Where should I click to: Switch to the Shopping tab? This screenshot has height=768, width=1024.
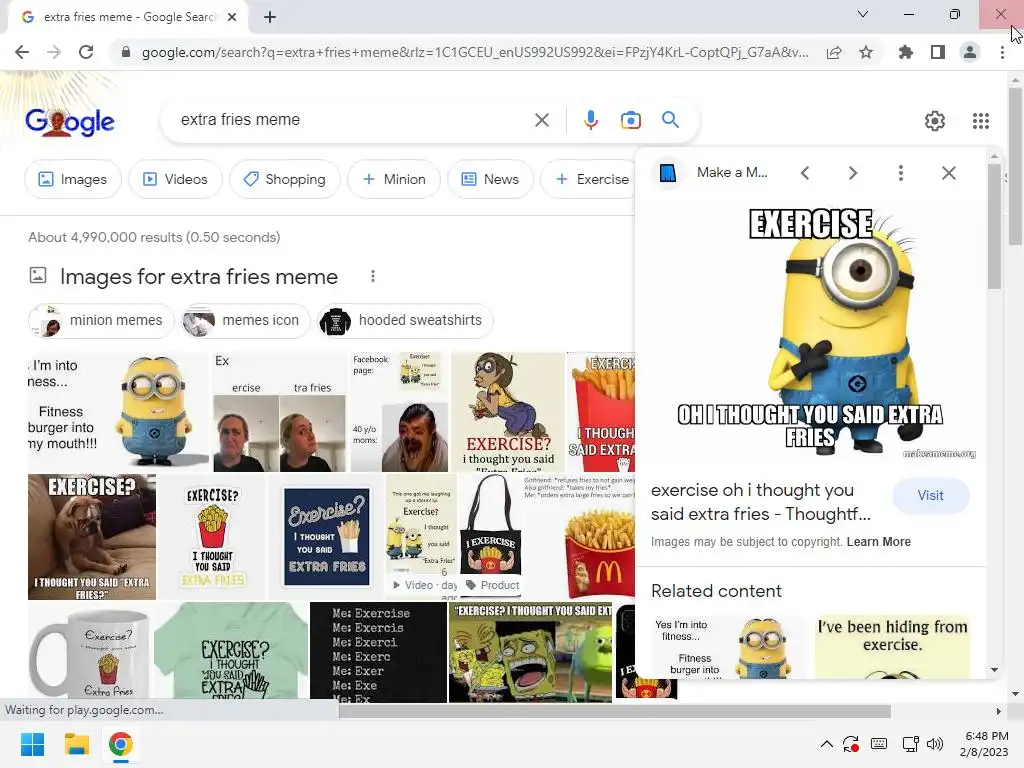[x=284, y=179]
